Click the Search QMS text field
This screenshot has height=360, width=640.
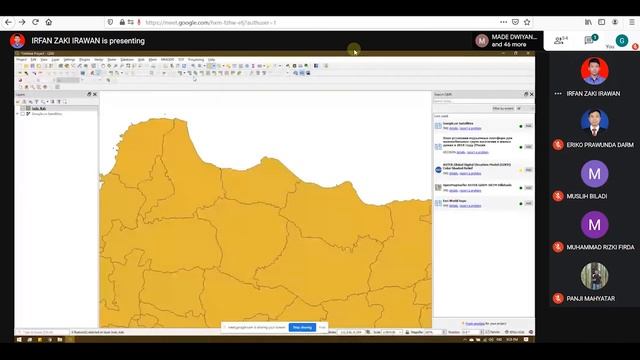coord(483,101)
